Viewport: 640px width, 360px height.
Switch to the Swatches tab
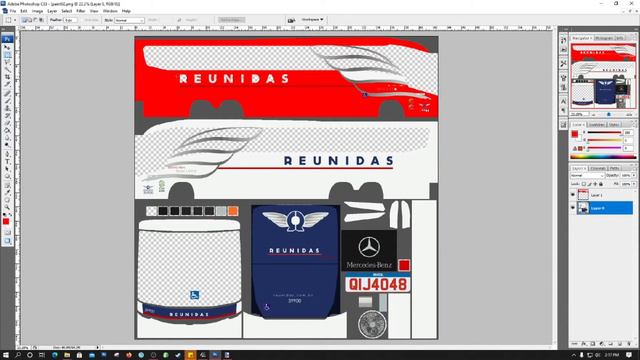(597, 124)
